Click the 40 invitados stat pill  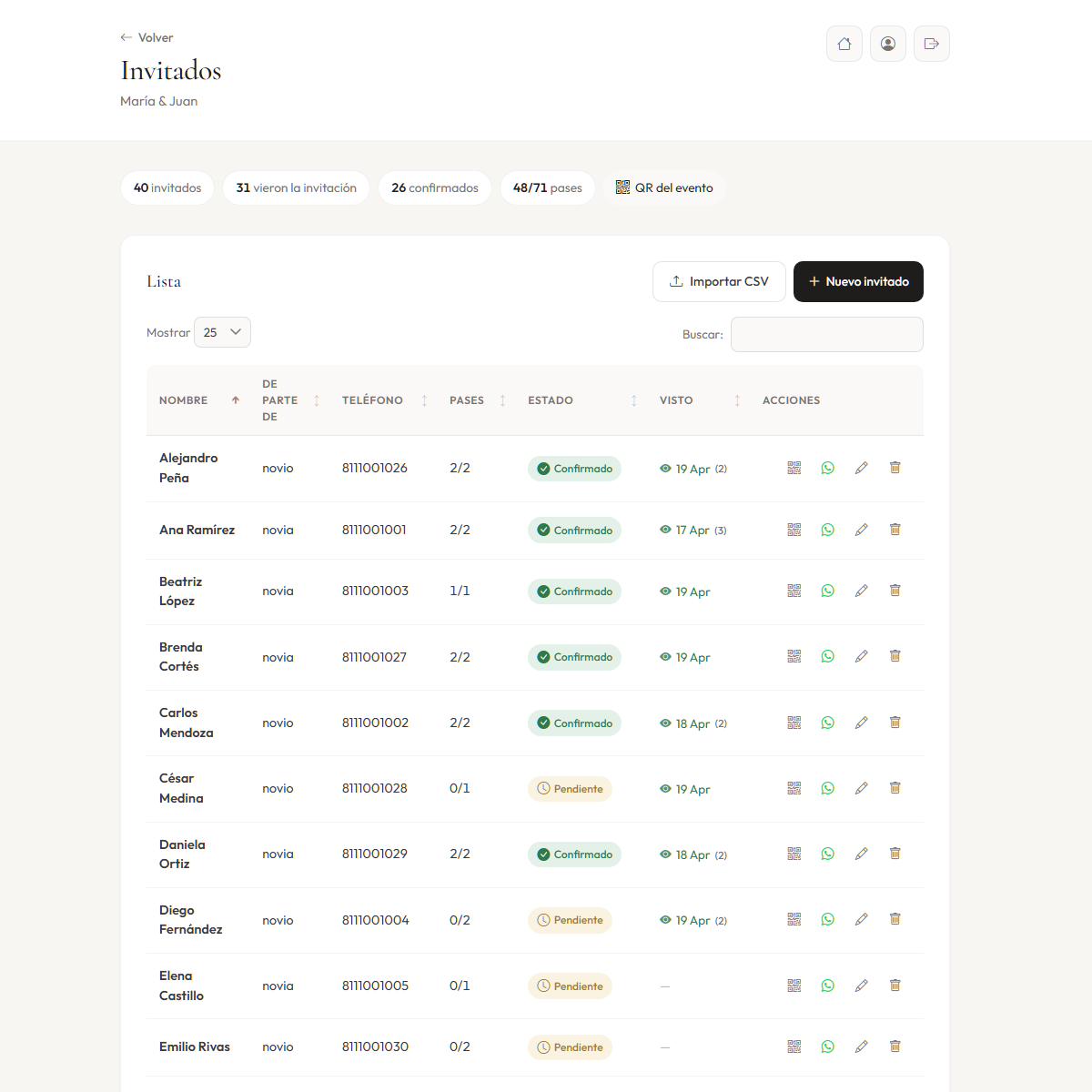167,187
